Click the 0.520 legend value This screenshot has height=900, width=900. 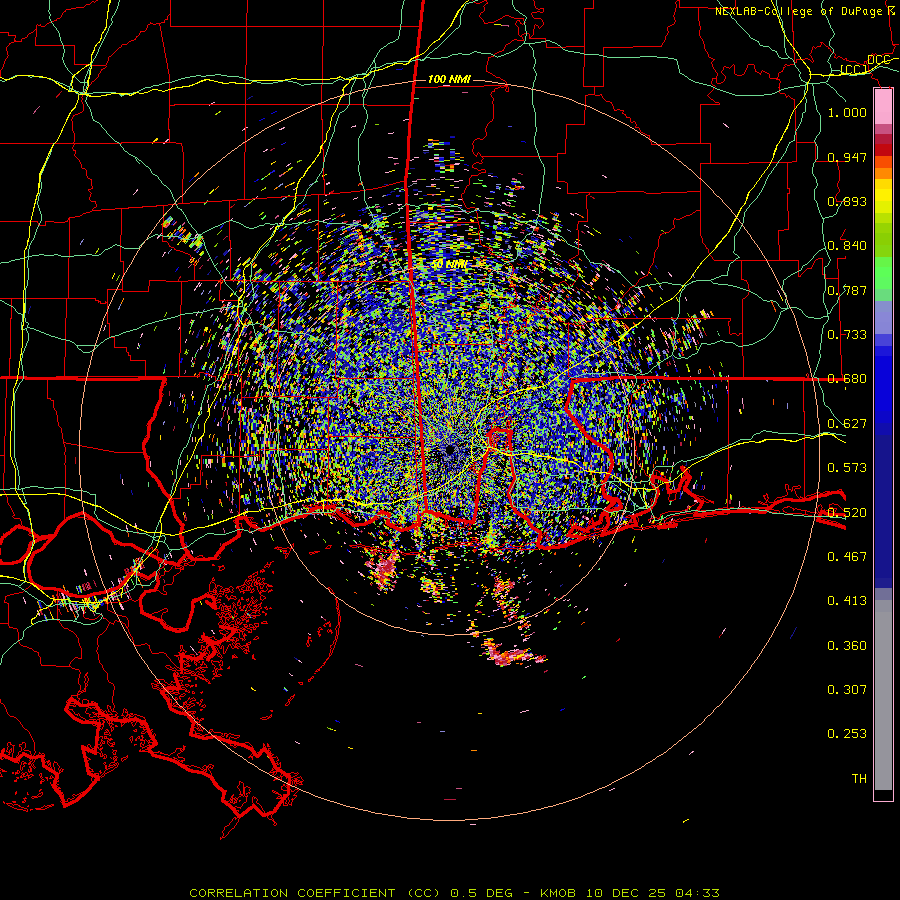pyautogui.click(x=847, y=512)
